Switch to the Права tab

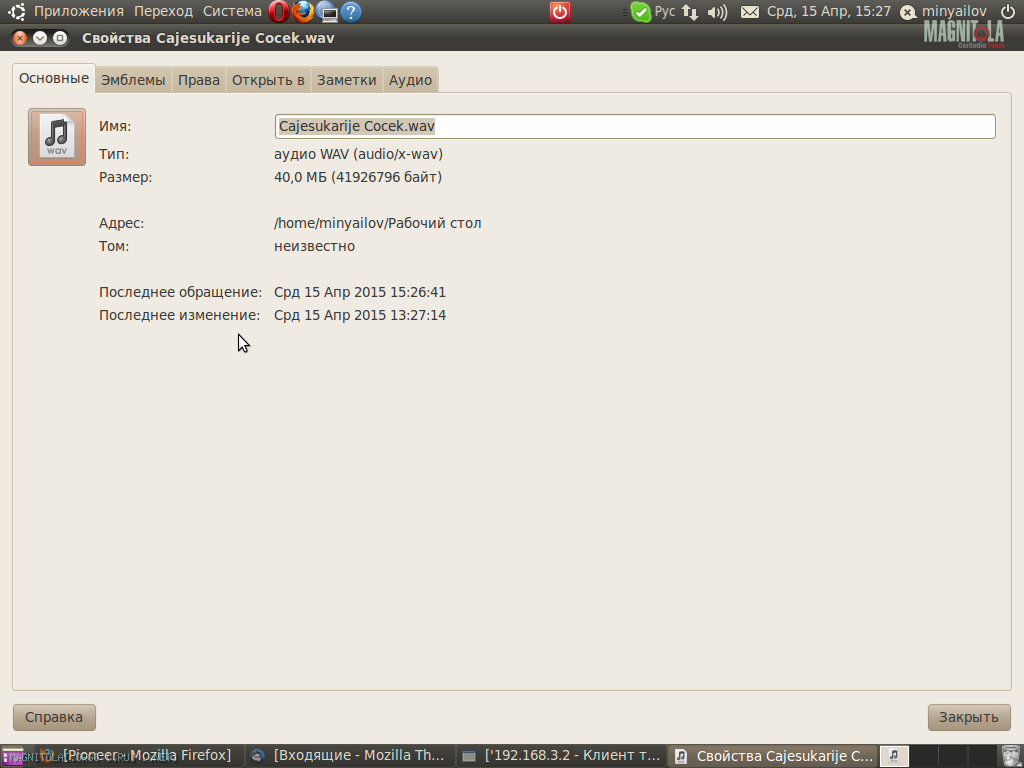click(x=198, y=80)
